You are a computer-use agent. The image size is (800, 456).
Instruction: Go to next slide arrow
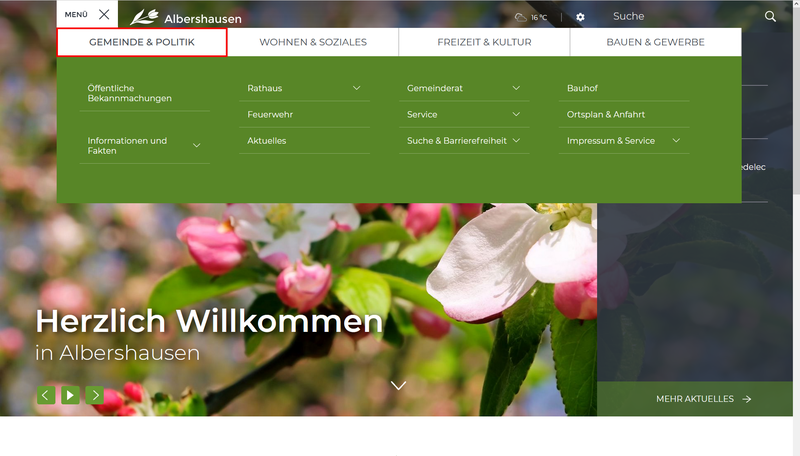click(95, 395)
